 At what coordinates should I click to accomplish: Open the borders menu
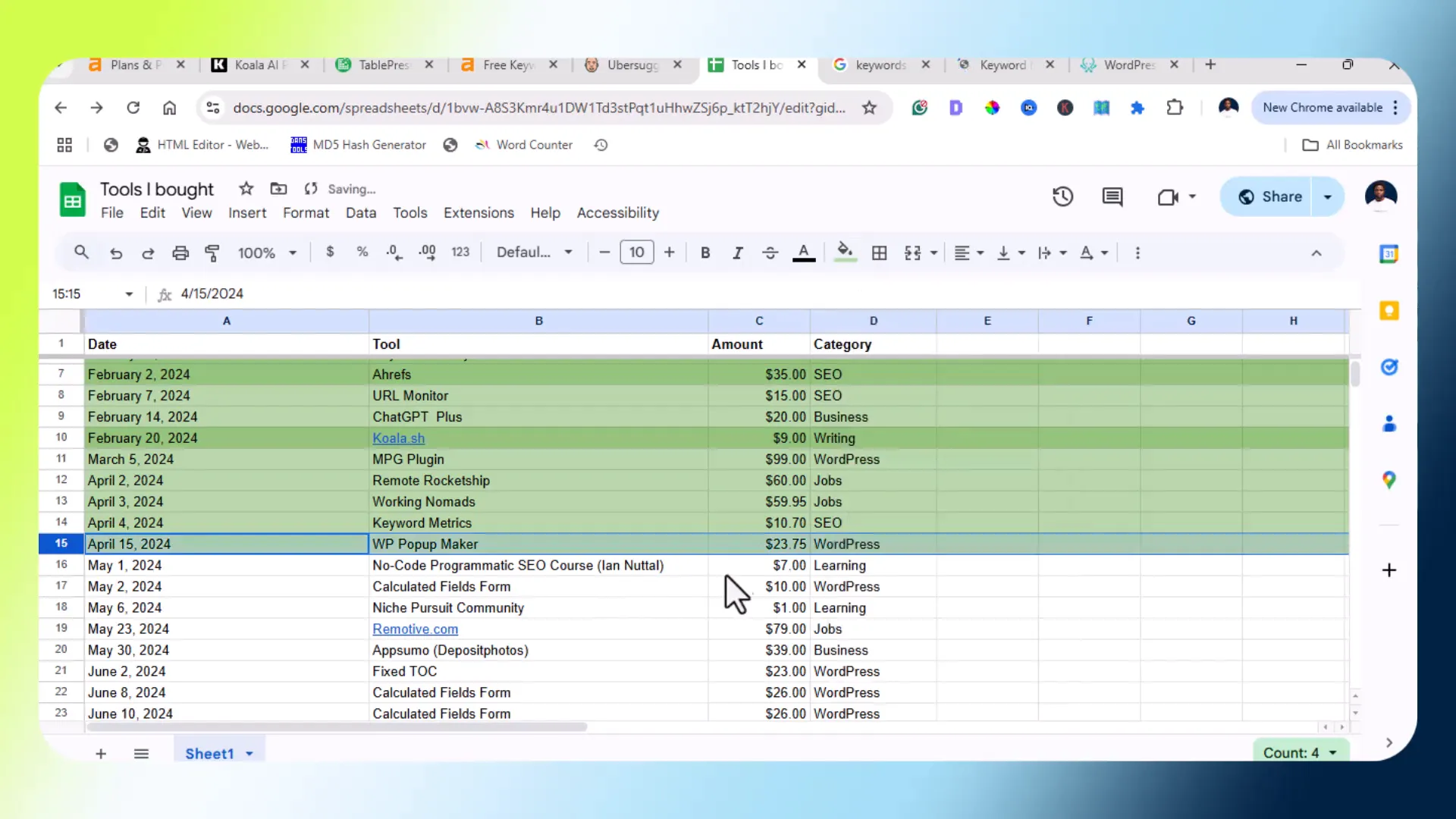879,253
